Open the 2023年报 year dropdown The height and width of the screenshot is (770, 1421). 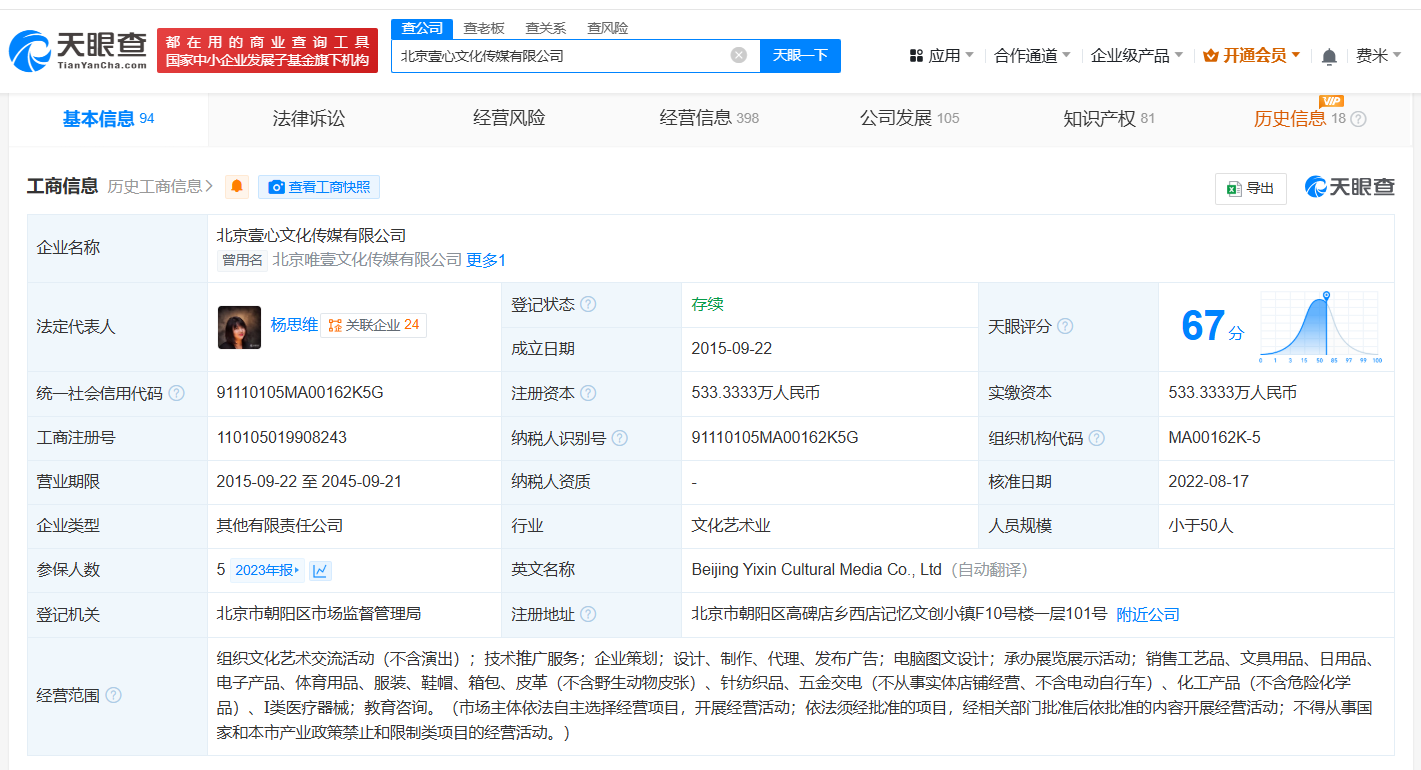267,570
